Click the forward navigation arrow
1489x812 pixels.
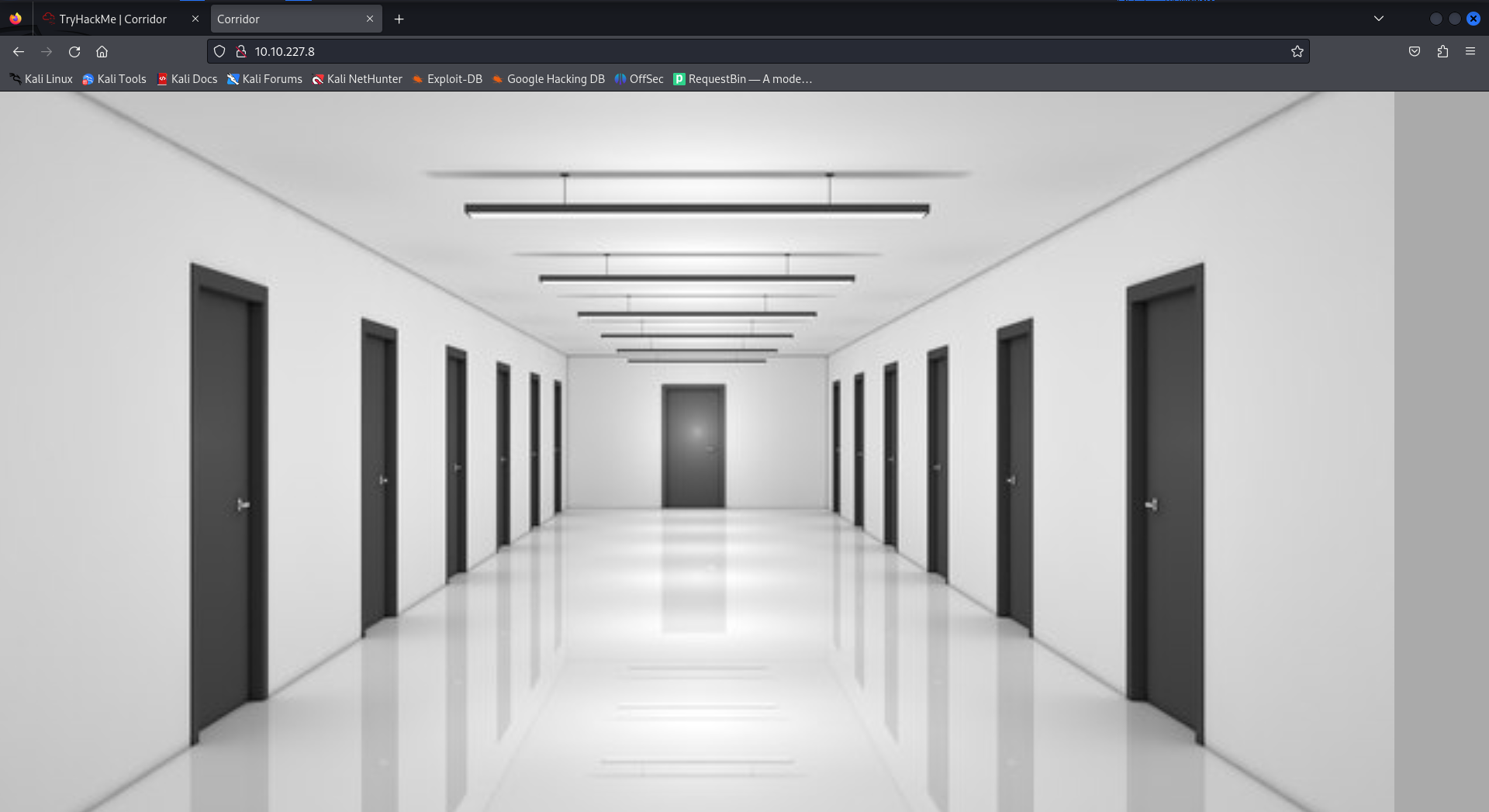click(47, 51)
